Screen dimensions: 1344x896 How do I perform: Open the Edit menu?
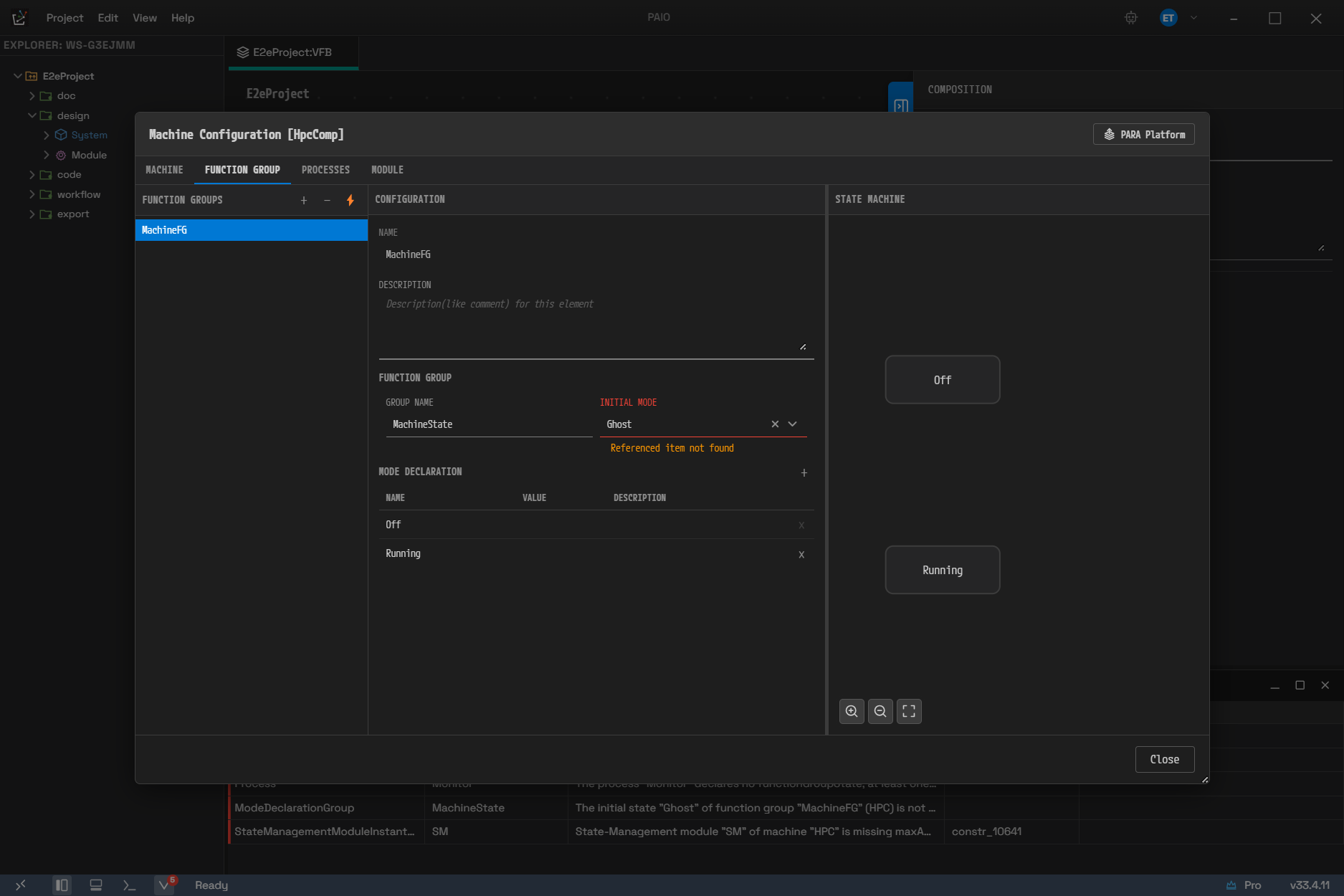click(x=108, y=18)
